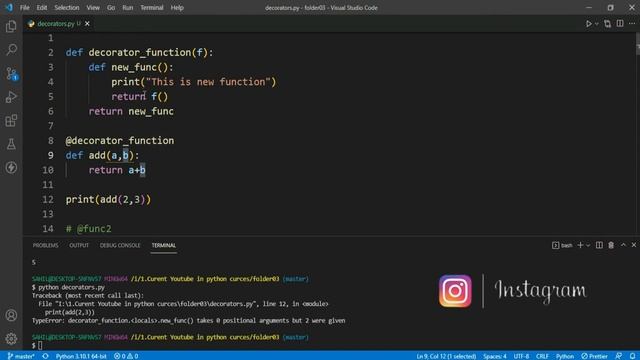Viewport: 640px width, 360px height.
Task: Select the decorators.py editor tab
Action: point(58,24)
